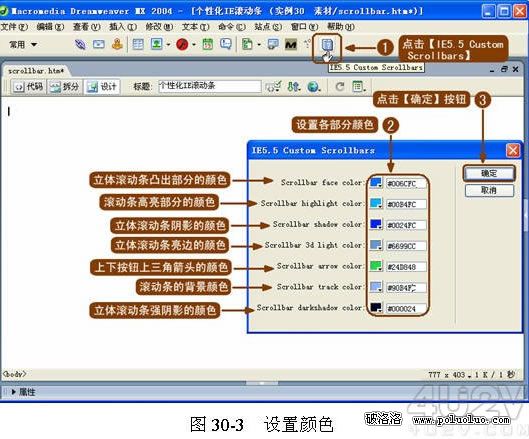Click the arrow color field #24D848
The image size is (529, 439).
406,267
